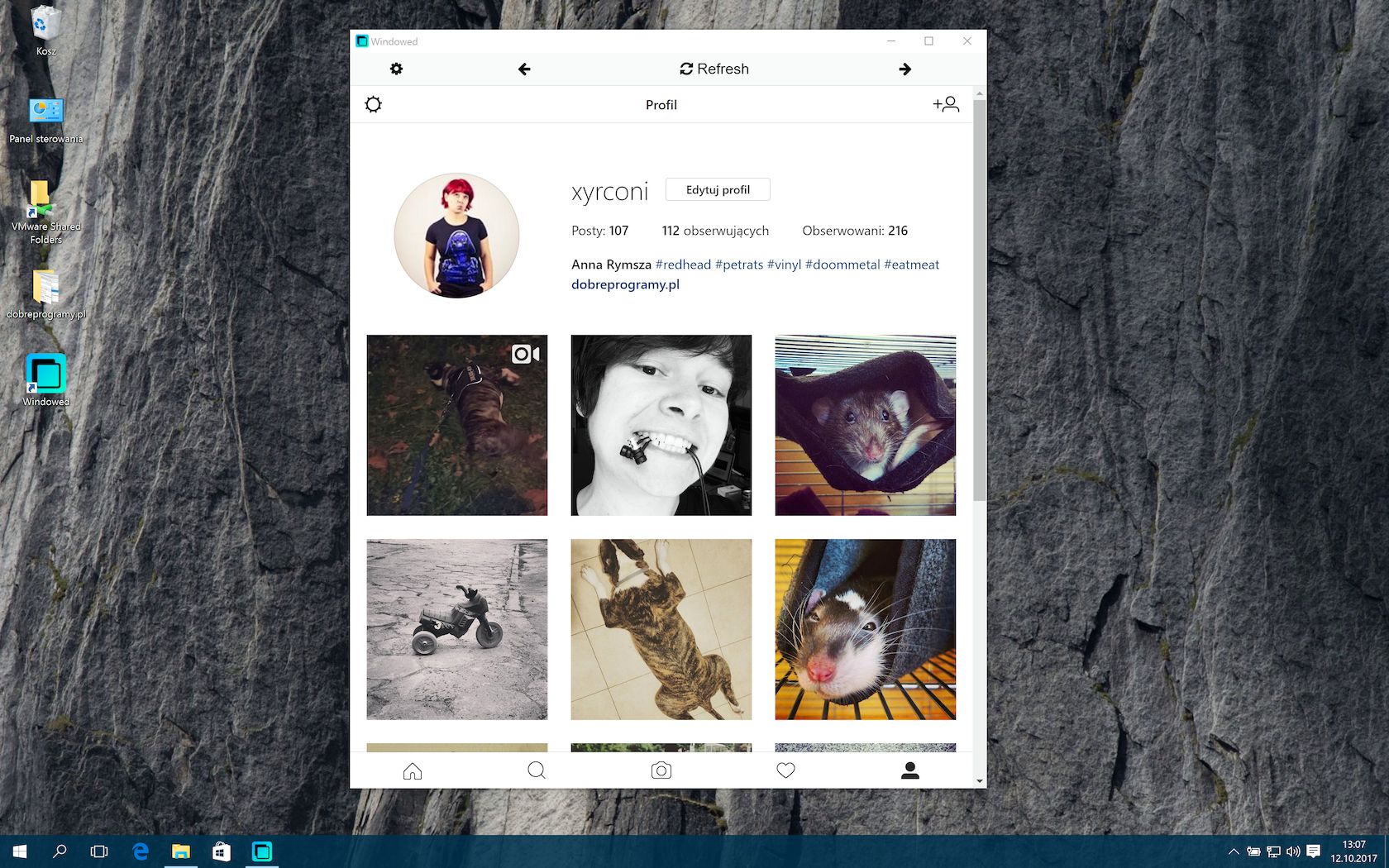The image size is (1389, 868).
Task: Click the #petrats hashtag
Action: tap(739, 265)
